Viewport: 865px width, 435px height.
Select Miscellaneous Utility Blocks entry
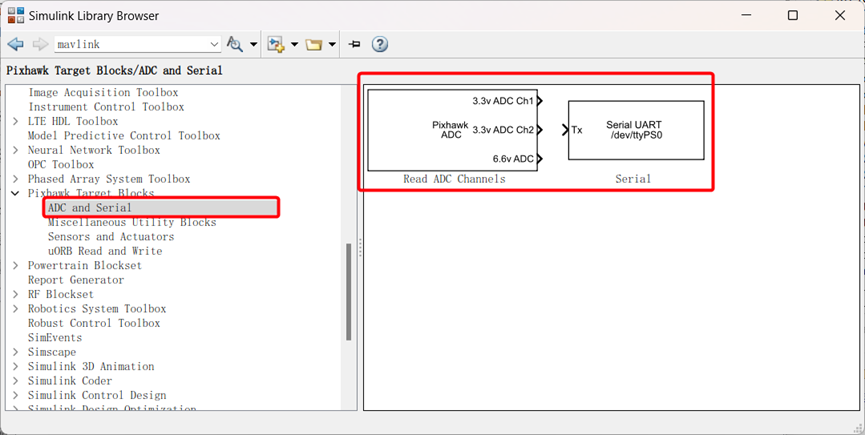(132, 222)
